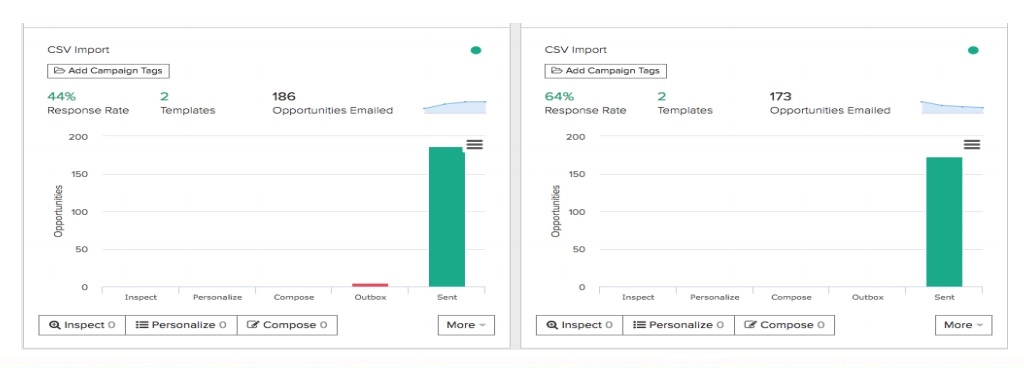Screen dimensions: 1024x368
Task: Add Campaign Tags on the right campaign
Action: tap(605, 70)
